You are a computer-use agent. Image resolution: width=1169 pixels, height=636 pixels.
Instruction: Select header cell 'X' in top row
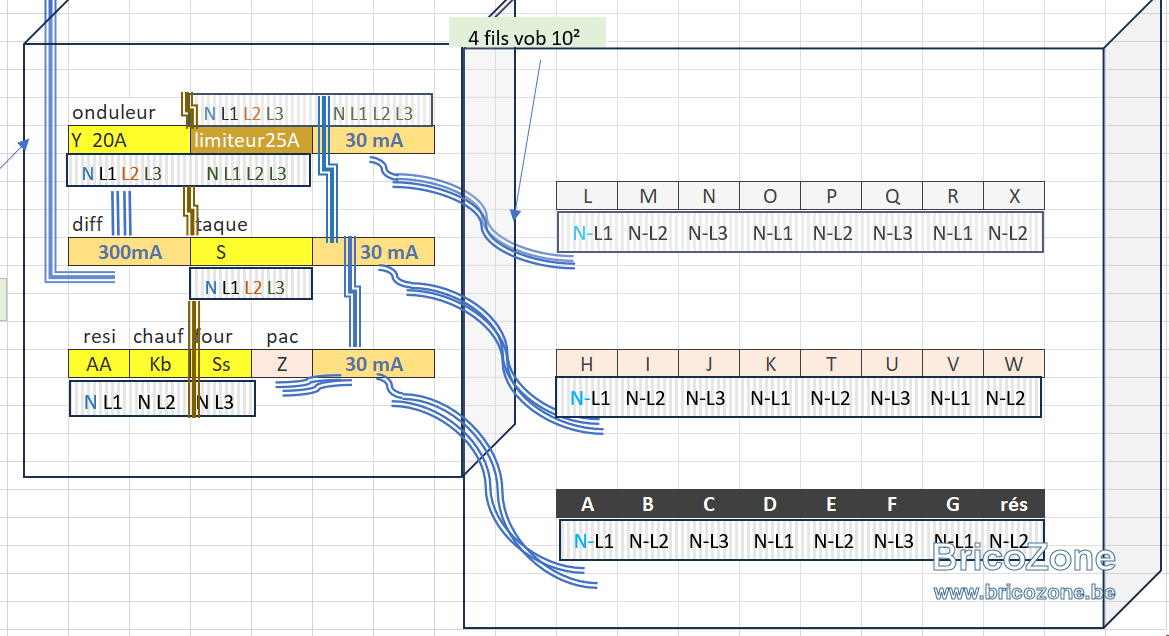(1014, 196)
